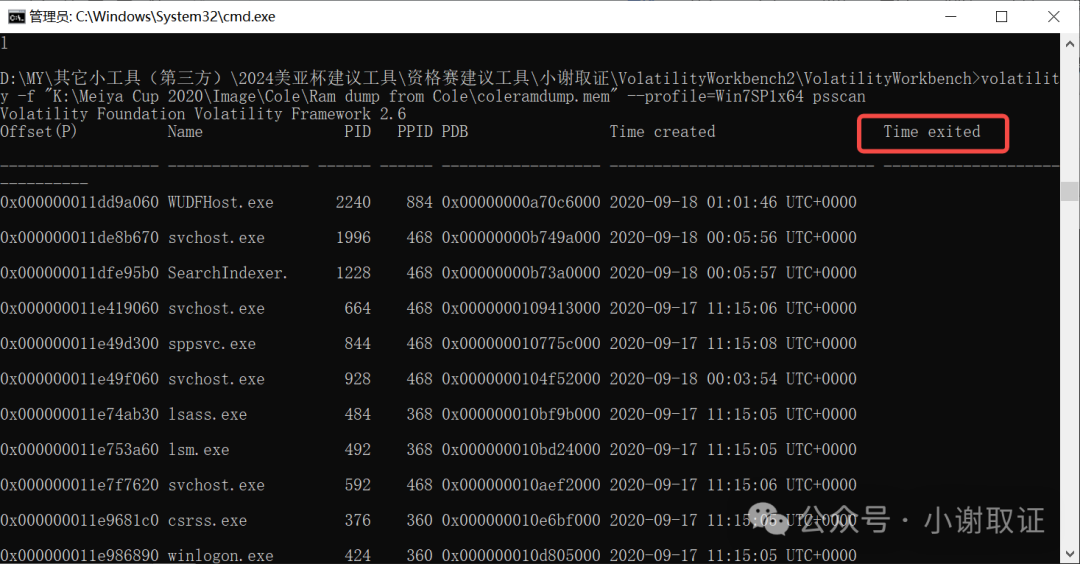
Task: Click the 'Name' column header
Action: pyautogui.click(x=185, y=132)
